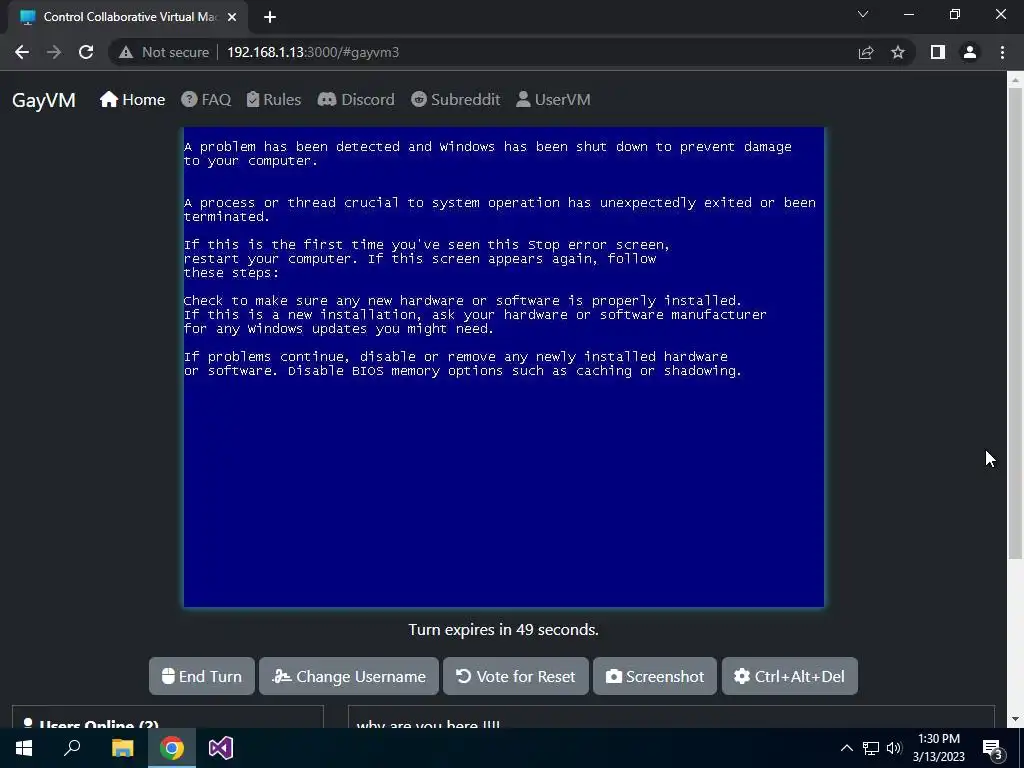Image resolution: width=1024 pixels, height=768 pixels.
Task: Open the UserVM link
Action: [553, 99]
